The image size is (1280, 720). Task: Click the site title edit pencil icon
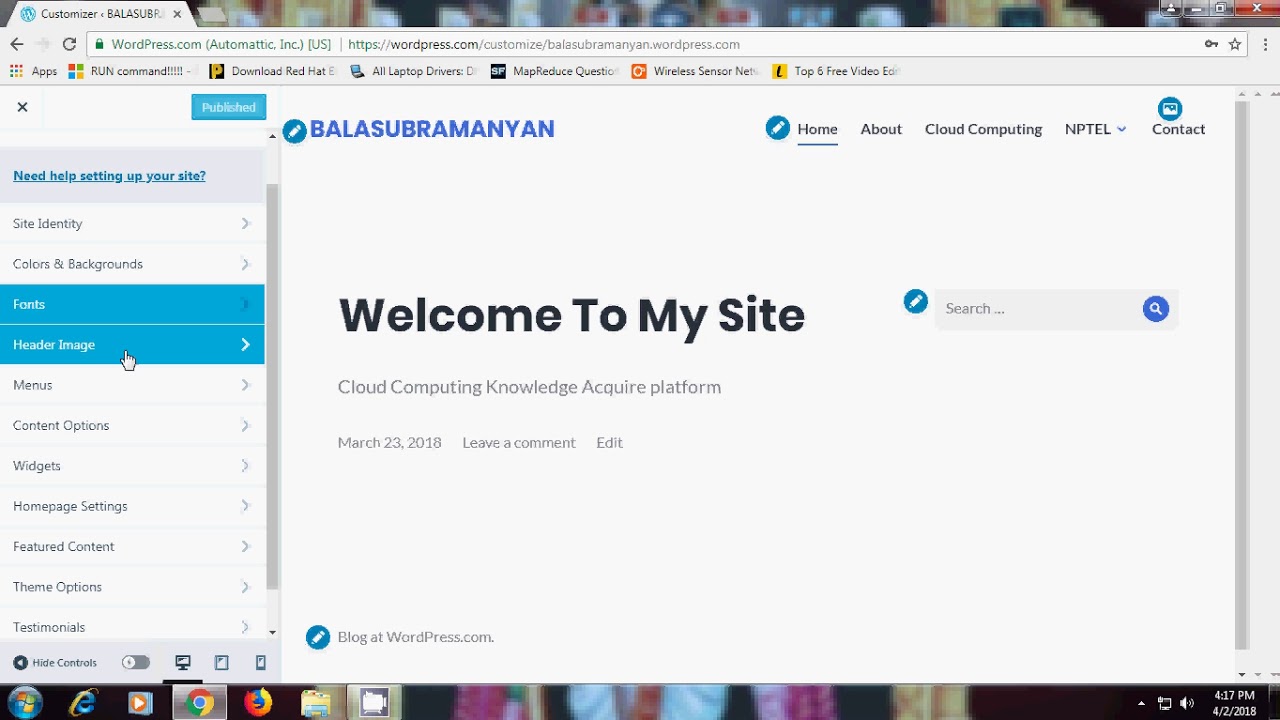coord(294,131)
